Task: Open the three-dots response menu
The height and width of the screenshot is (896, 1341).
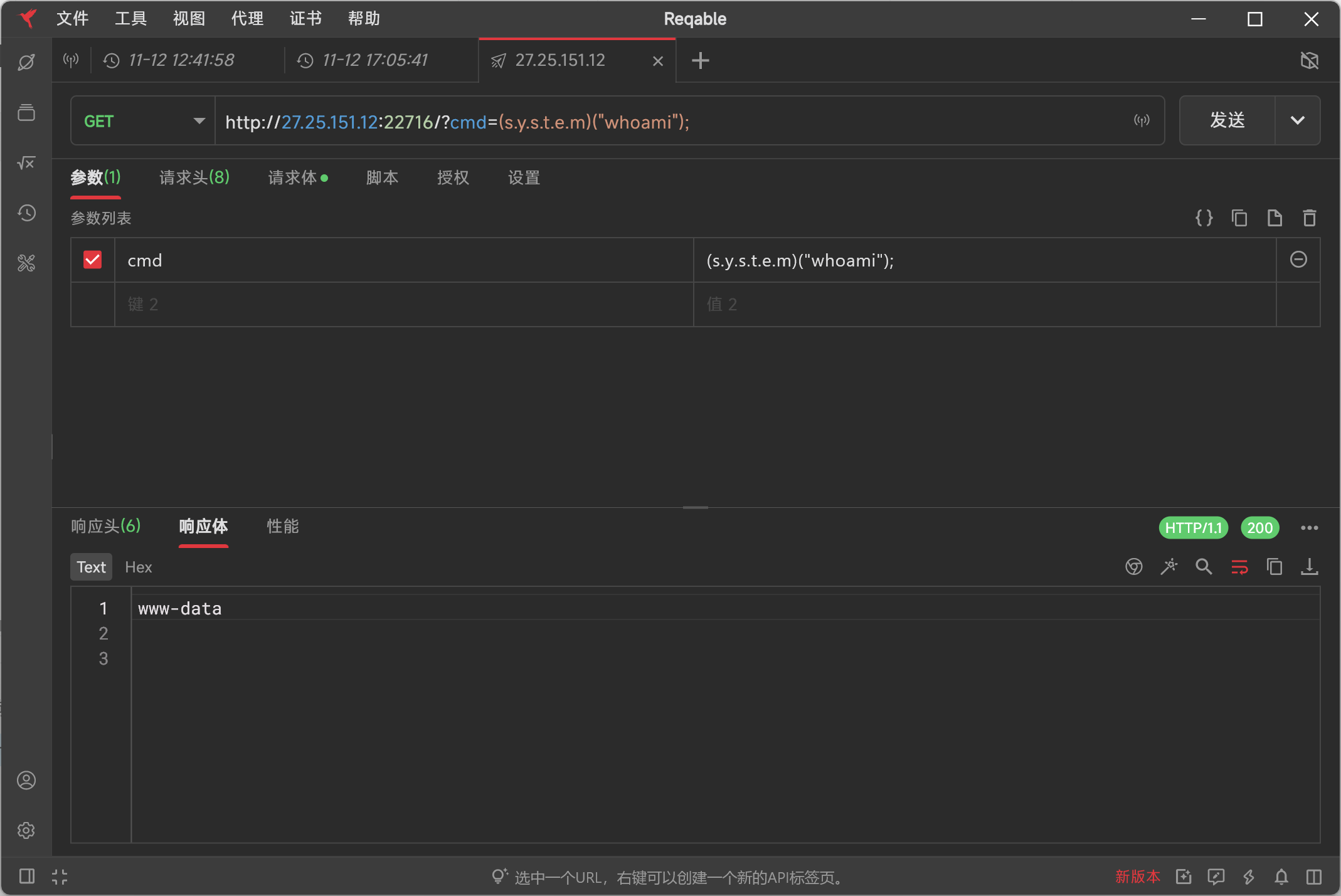Action: click(x=1309, y=528)
